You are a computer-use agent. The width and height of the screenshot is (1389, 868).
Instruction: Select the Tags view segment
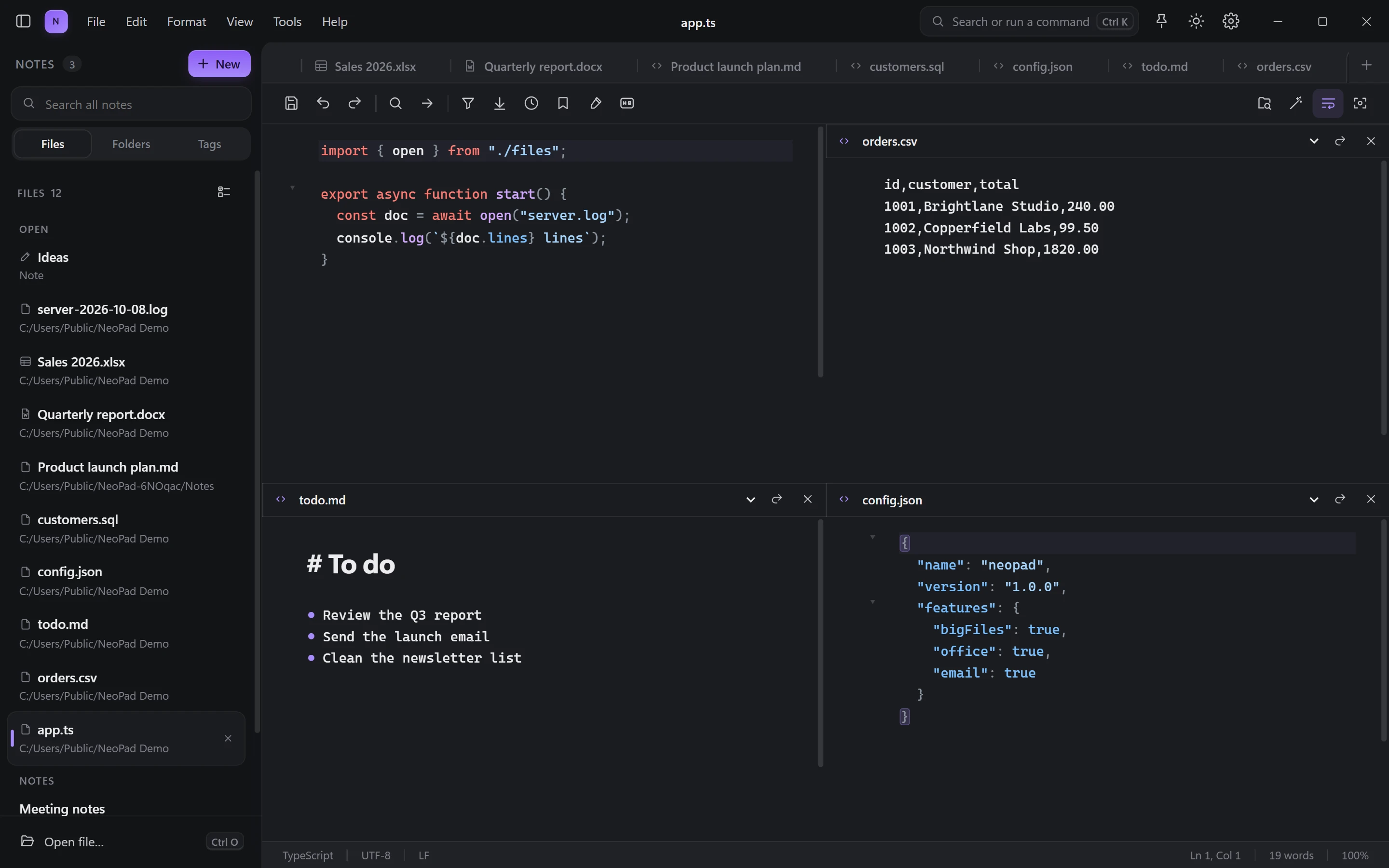[209, 144]
